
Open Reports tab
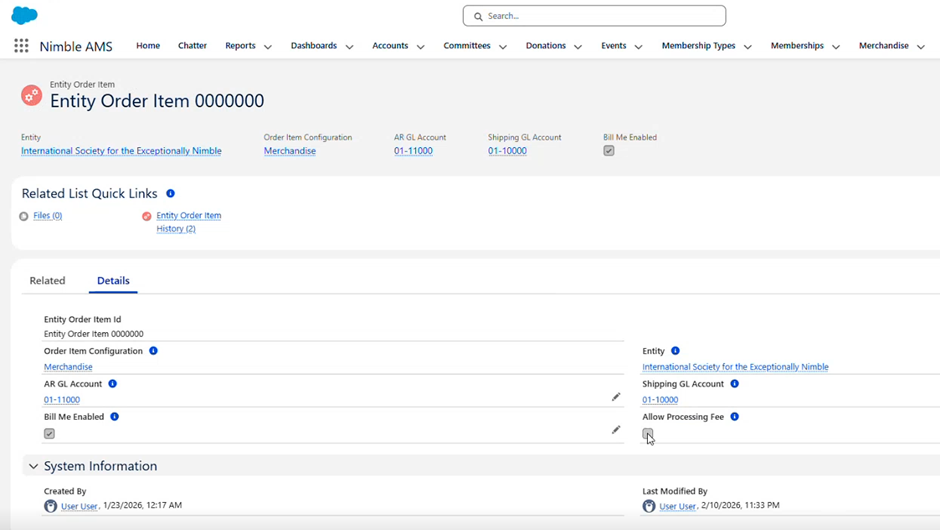240,46
